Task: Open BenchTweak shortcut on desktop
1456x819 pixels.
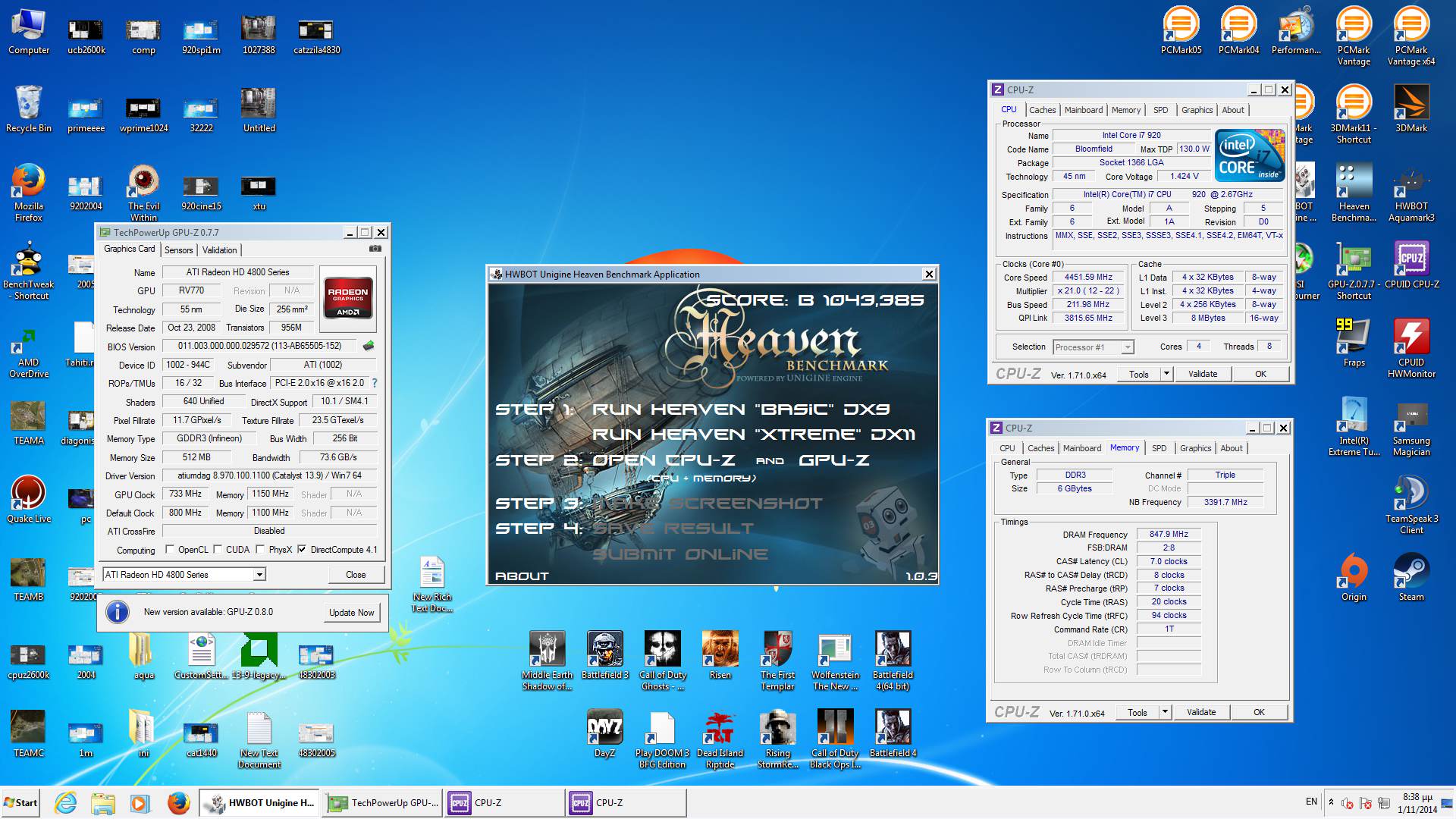Action: tap(29, 271)
